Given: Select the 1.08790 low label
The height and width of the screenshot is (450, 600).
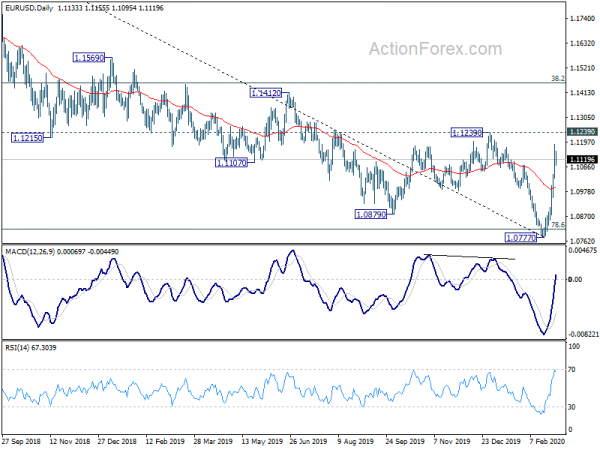Looking at the screenshot, I should [370, 215].
